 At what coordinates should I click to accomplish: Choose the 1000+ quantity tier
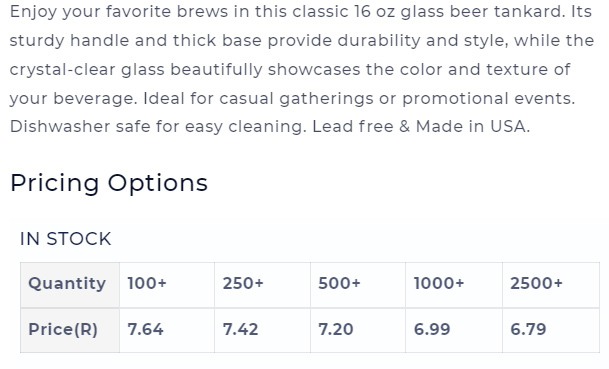454,285
